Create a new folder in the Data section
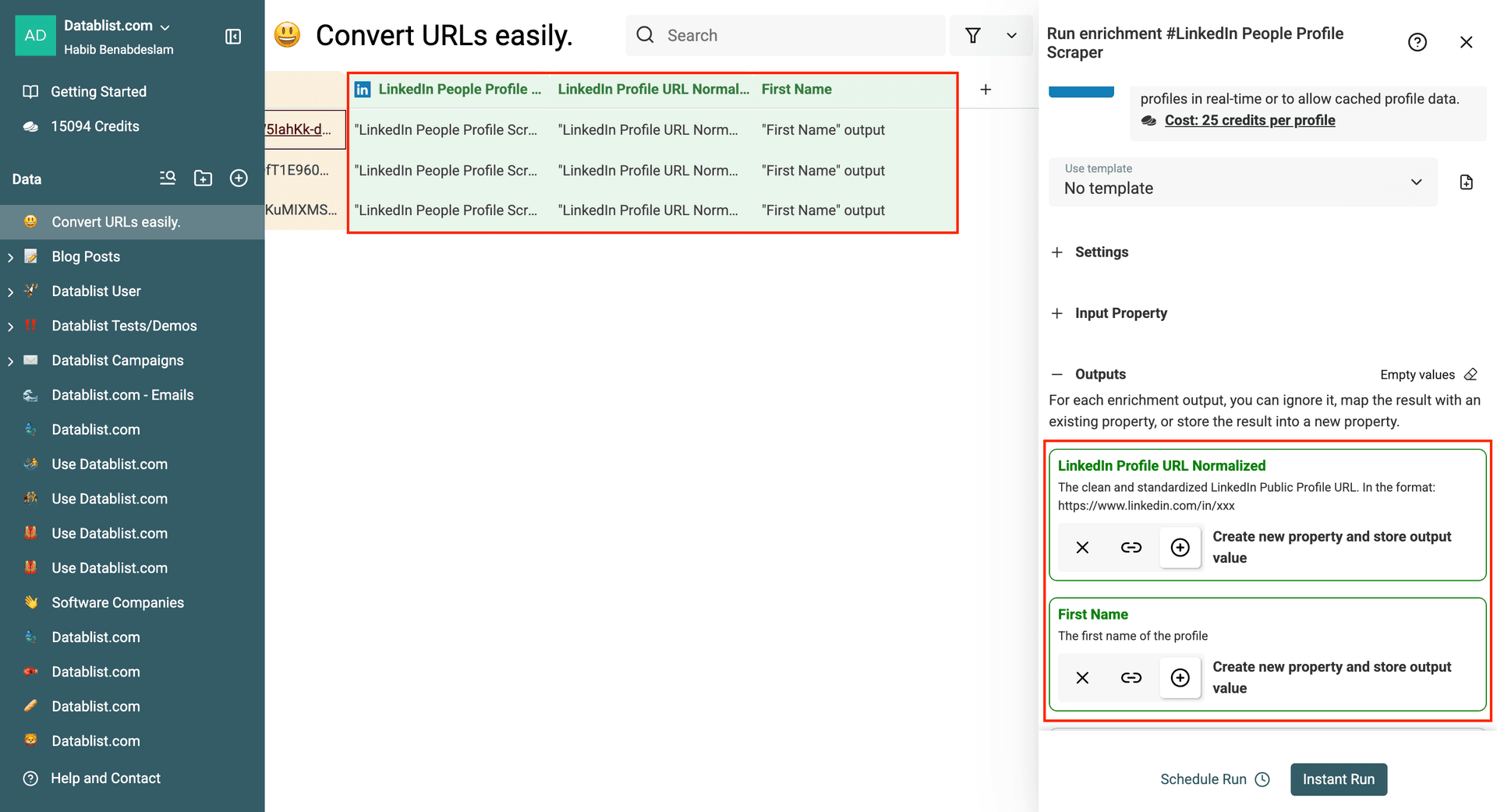1497x812 pixels. [x=203, y=178]
